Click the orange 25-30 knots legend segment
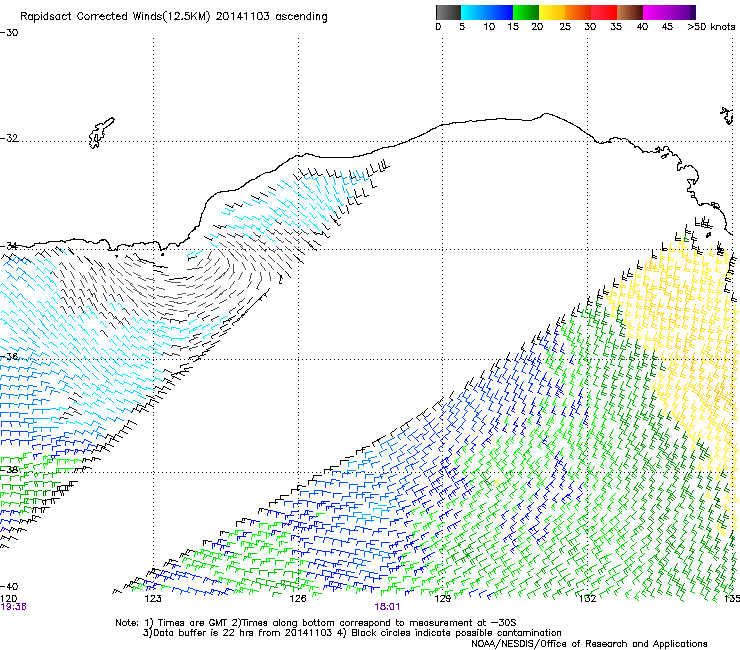 [578, 12]
